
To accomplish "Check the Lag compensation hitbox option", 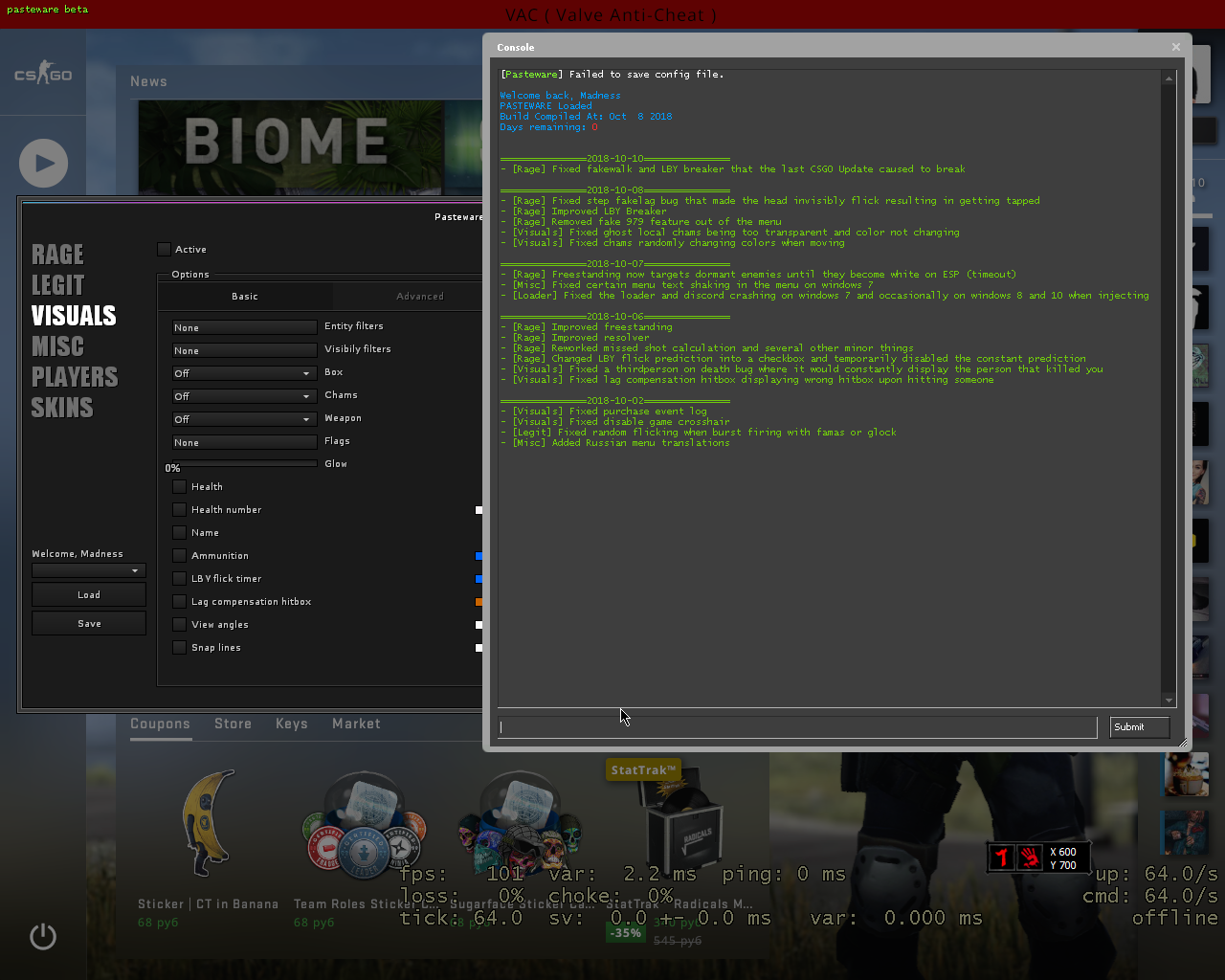I will pyautogui.click(x=179, y=602).
